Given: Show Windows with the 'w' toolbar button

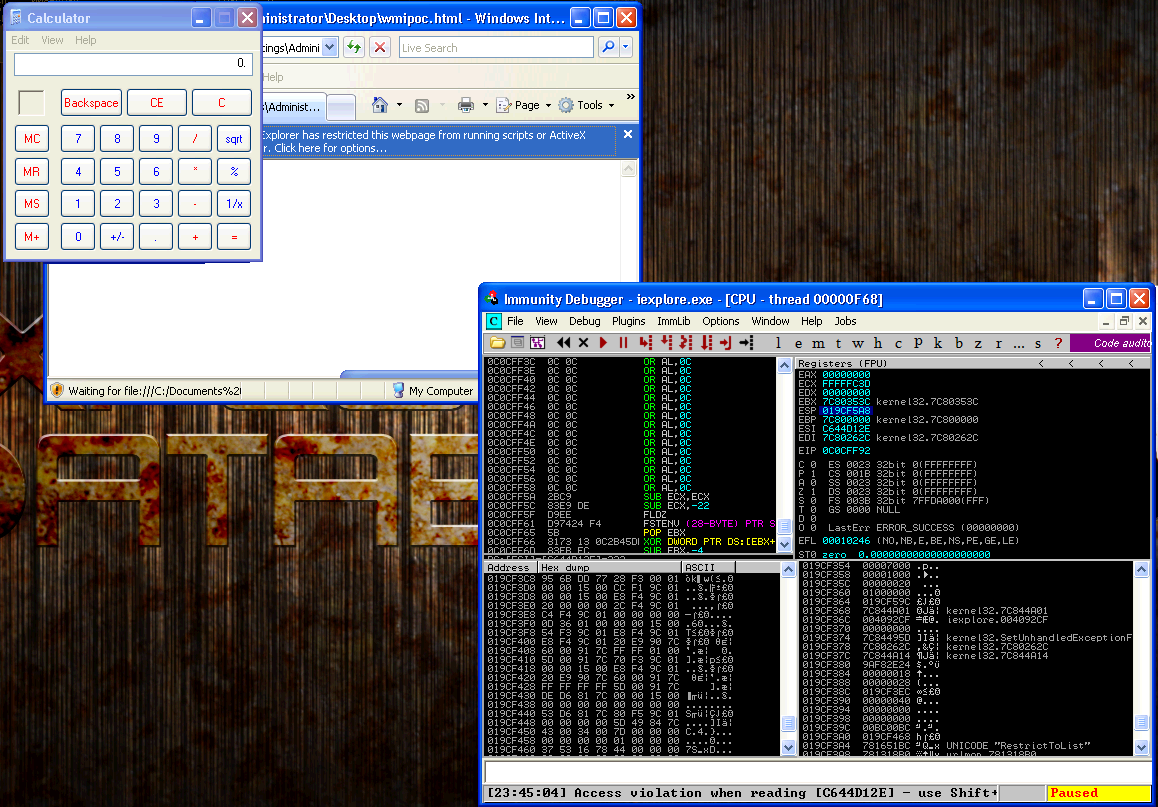Looking at the screenshot, I should tap(857, 343).
